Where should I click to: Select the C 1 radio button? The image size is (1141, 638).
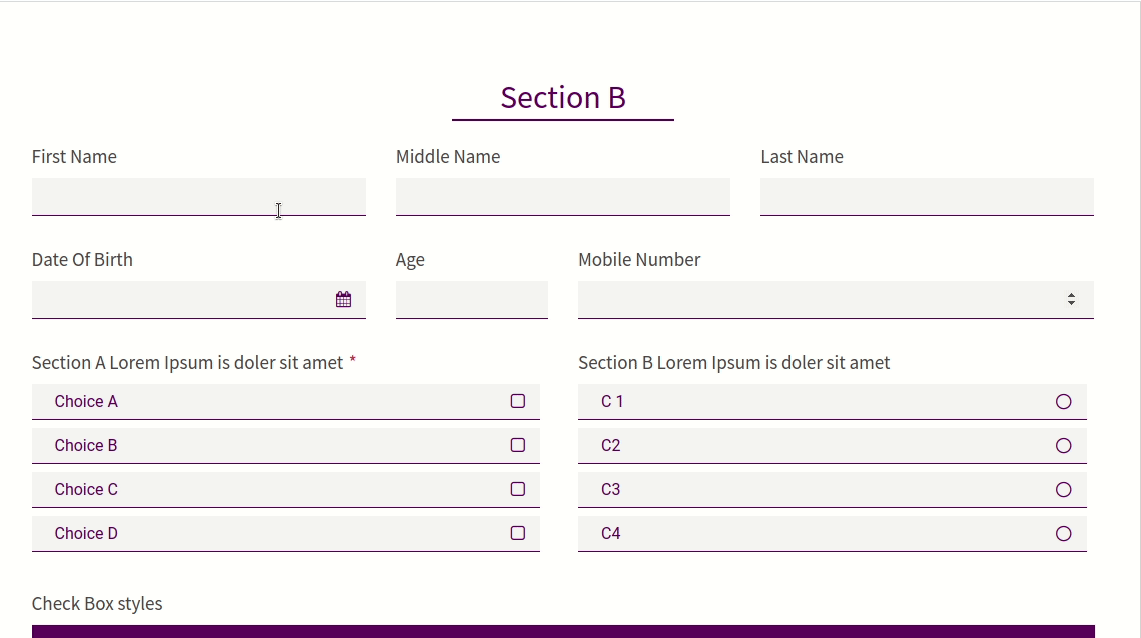coord(1063,402)
